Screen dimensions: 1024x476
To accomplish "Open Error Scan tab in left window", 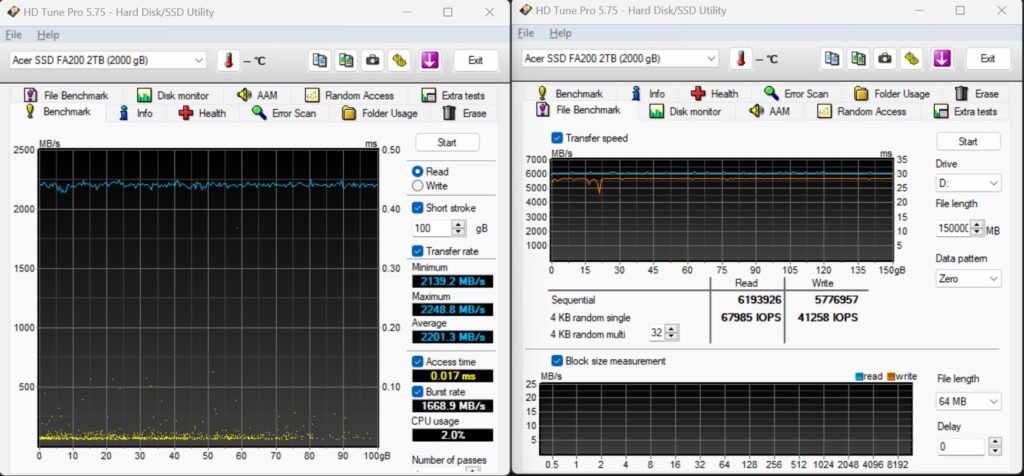I will [284, 113].
